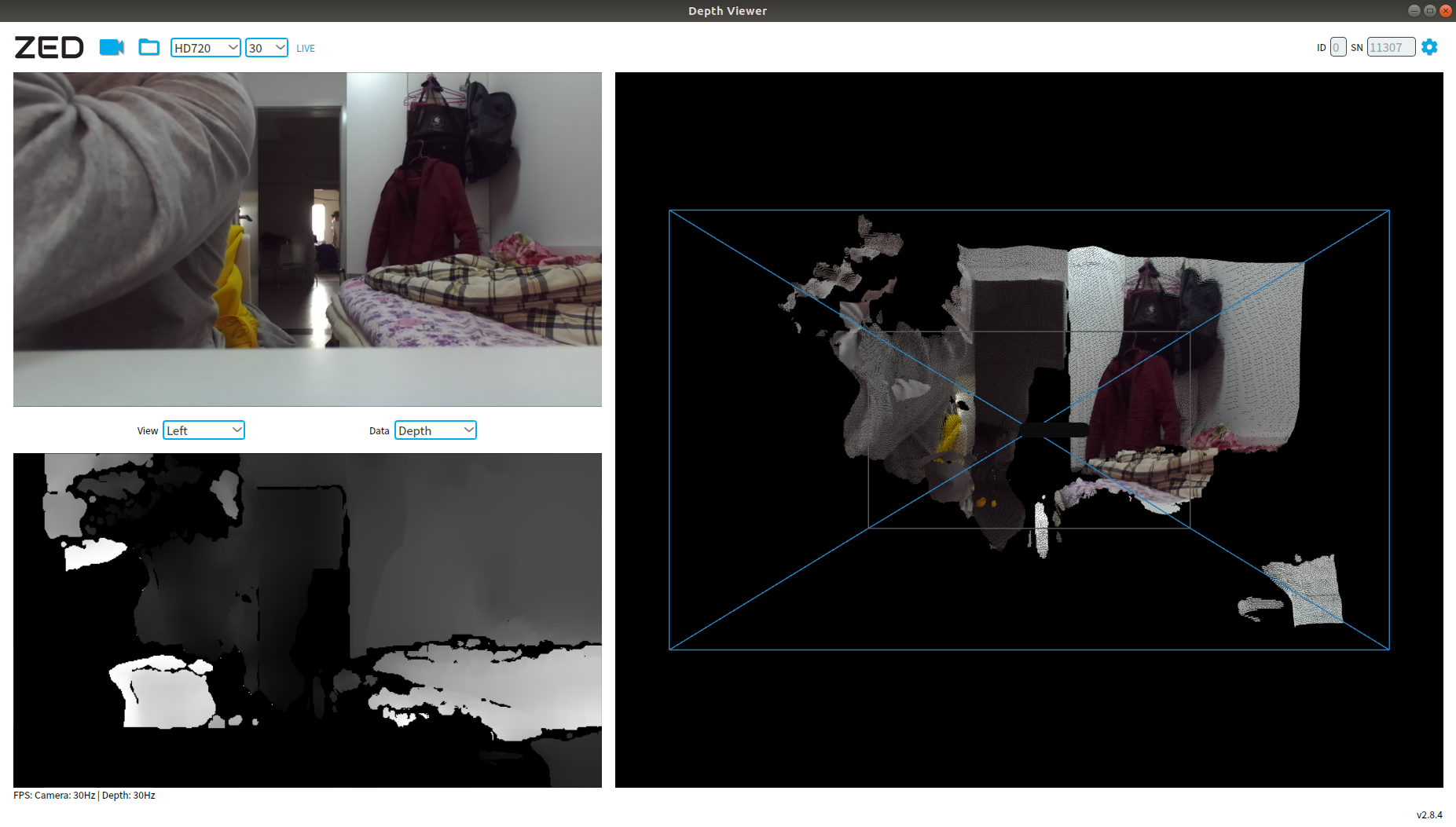Viewport: 1456px width, 827px height.
Task: Click the ZED logo
Action: (49, 47)
